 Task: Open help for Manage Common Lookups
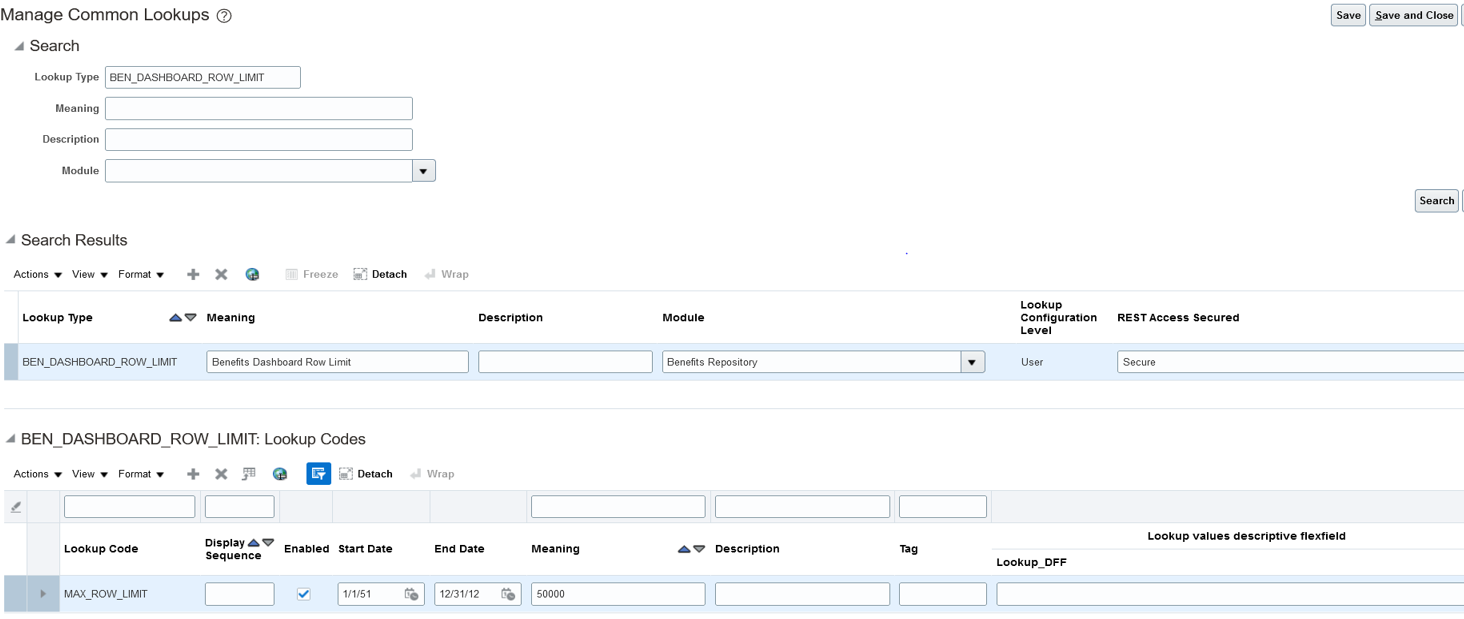pos(226,15)
